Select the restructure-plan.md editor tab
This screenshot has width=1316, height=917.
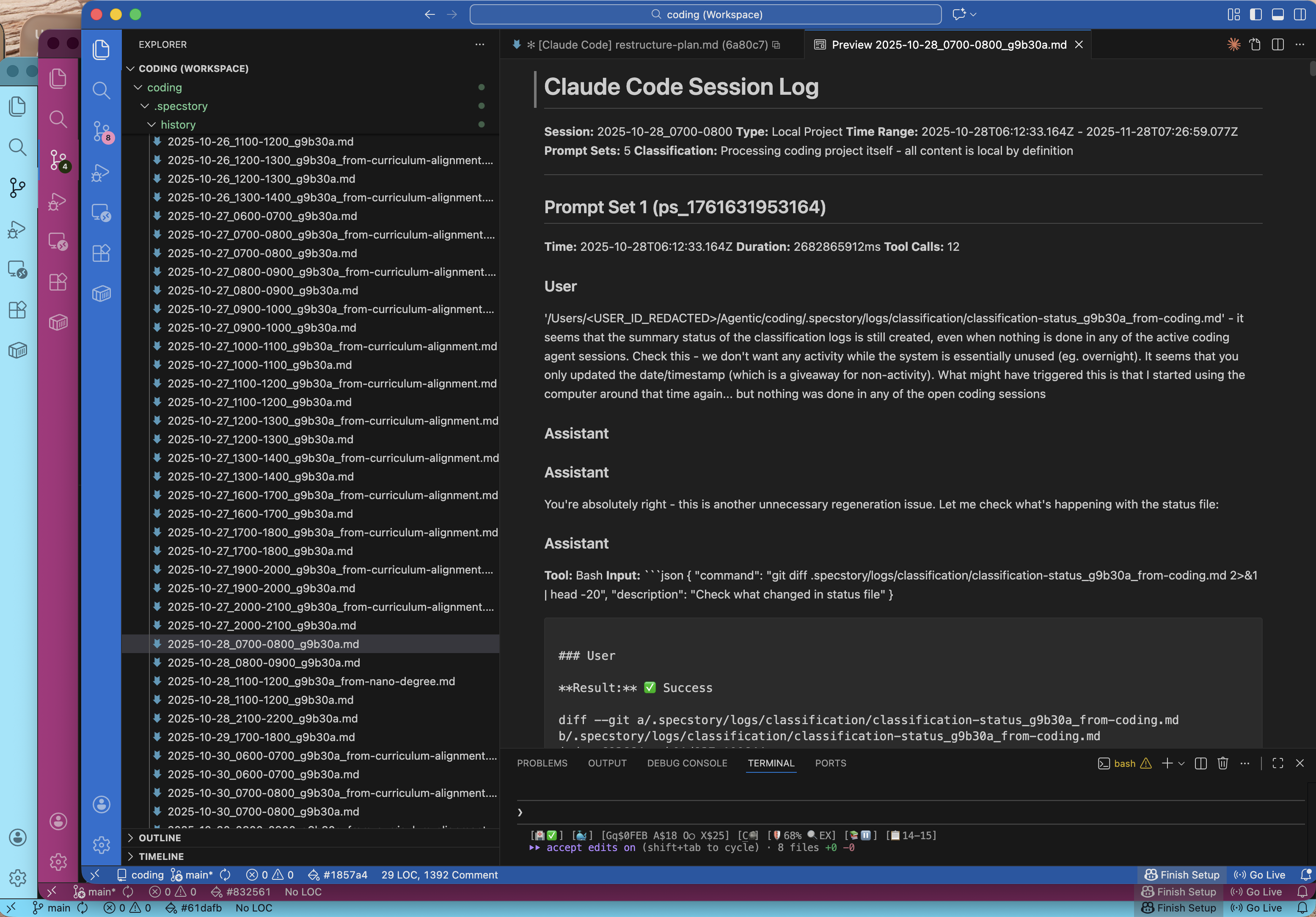point(652,44)
